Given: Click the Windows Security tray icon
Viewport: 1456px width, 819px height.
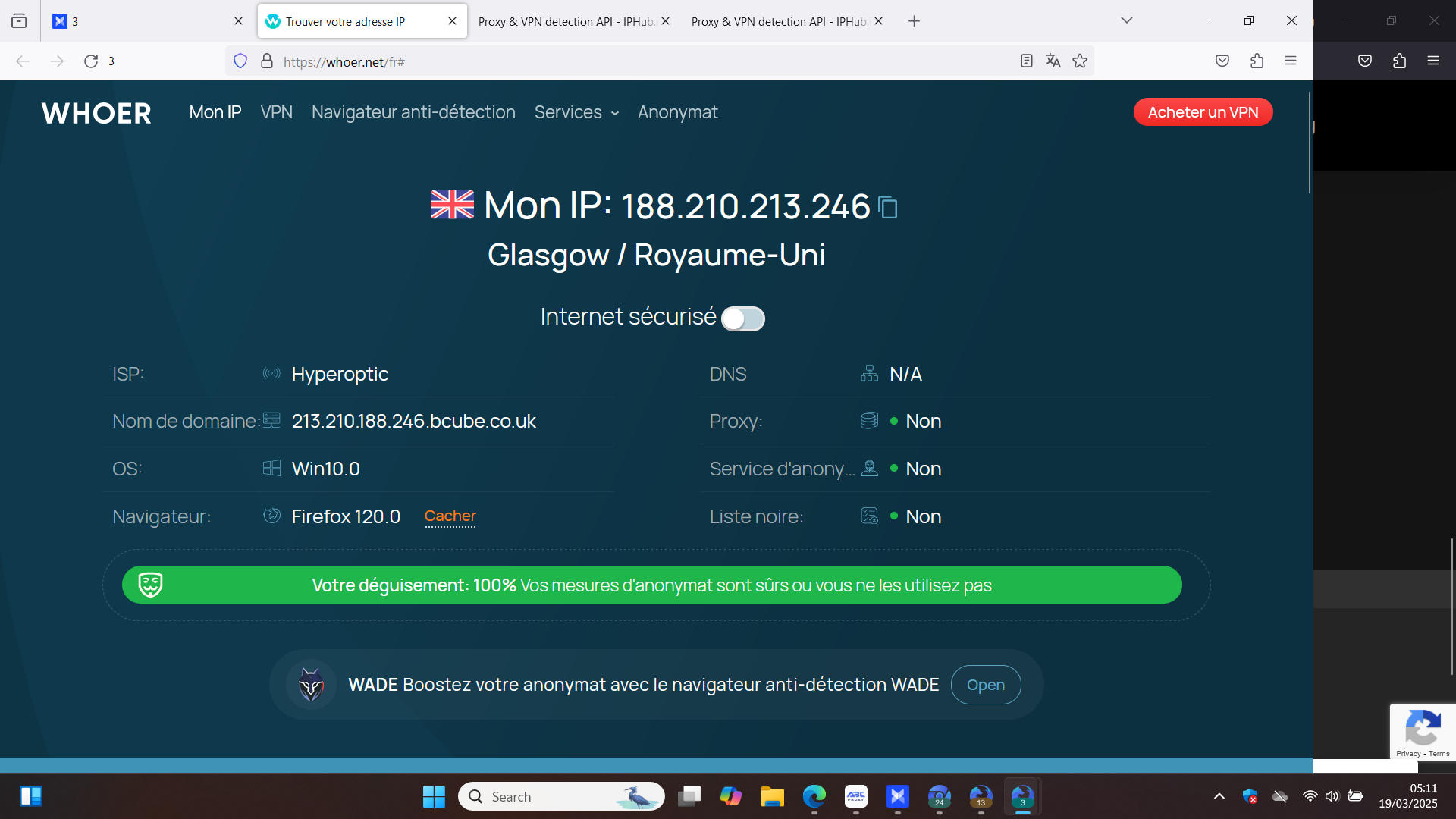Looking at the screenshot, I should pos(1250,796).
